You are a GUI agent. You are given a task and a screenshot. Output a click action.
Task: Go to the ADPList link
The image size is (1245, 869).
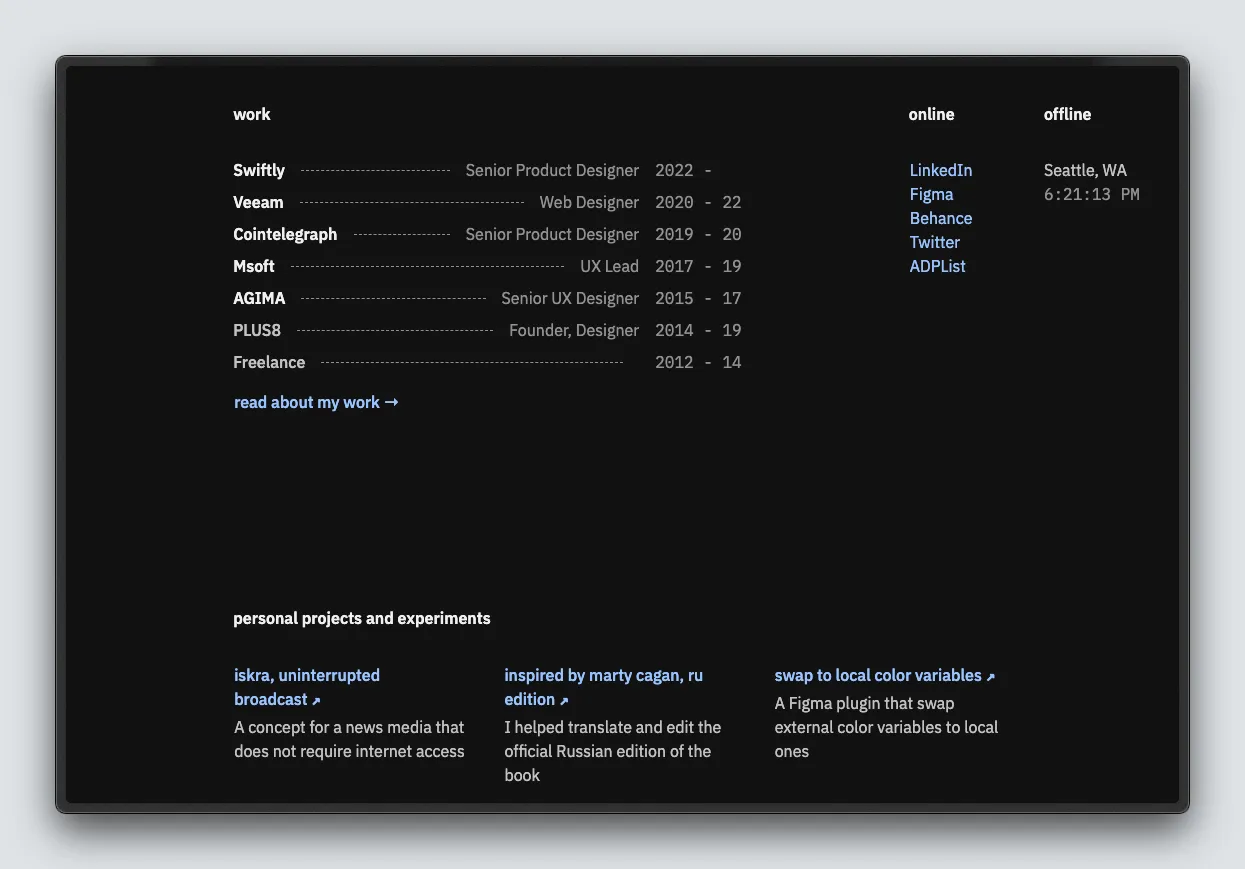click(x=937, y=266)
